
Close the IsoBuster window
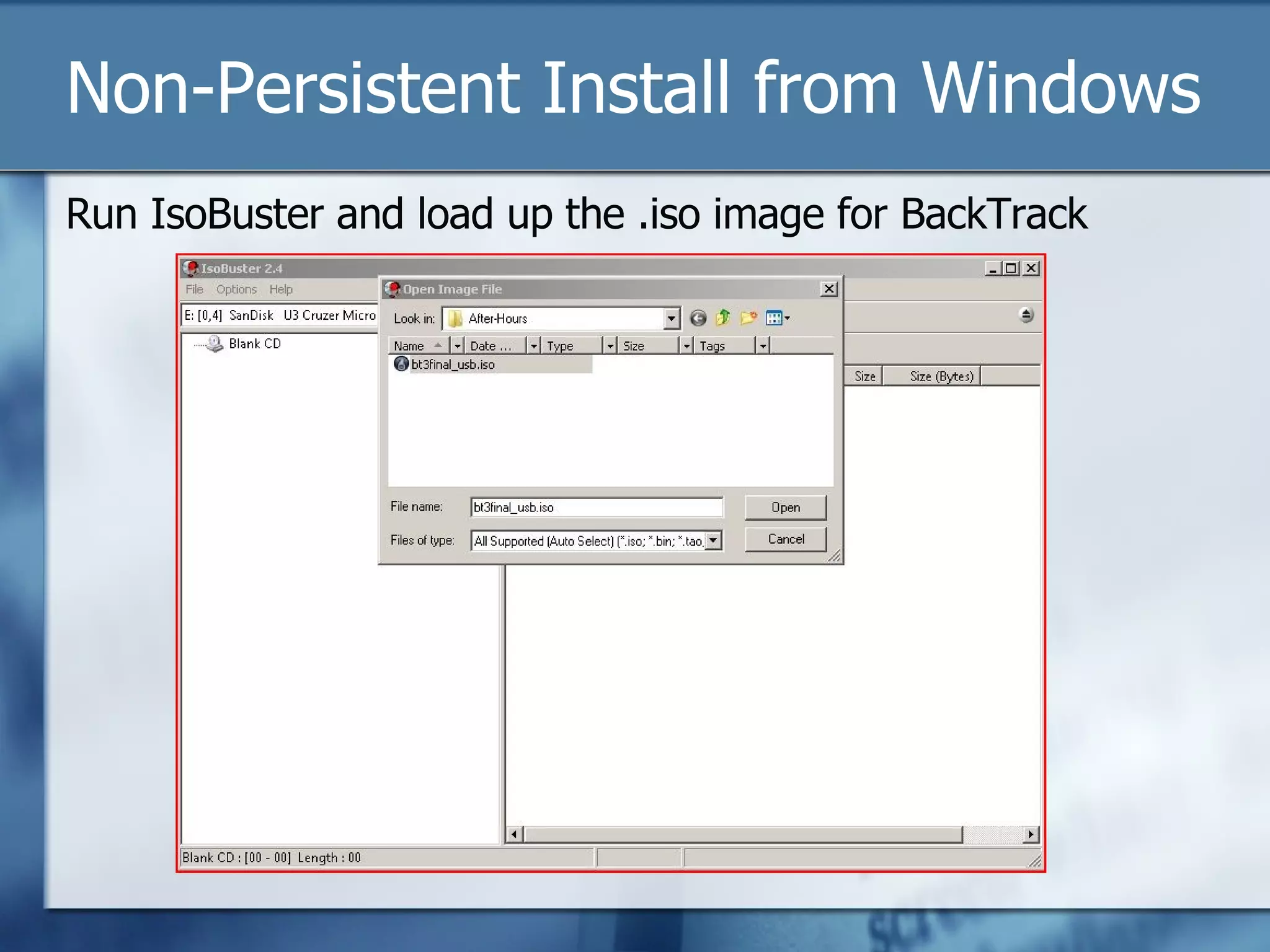tap(1031, 268)
